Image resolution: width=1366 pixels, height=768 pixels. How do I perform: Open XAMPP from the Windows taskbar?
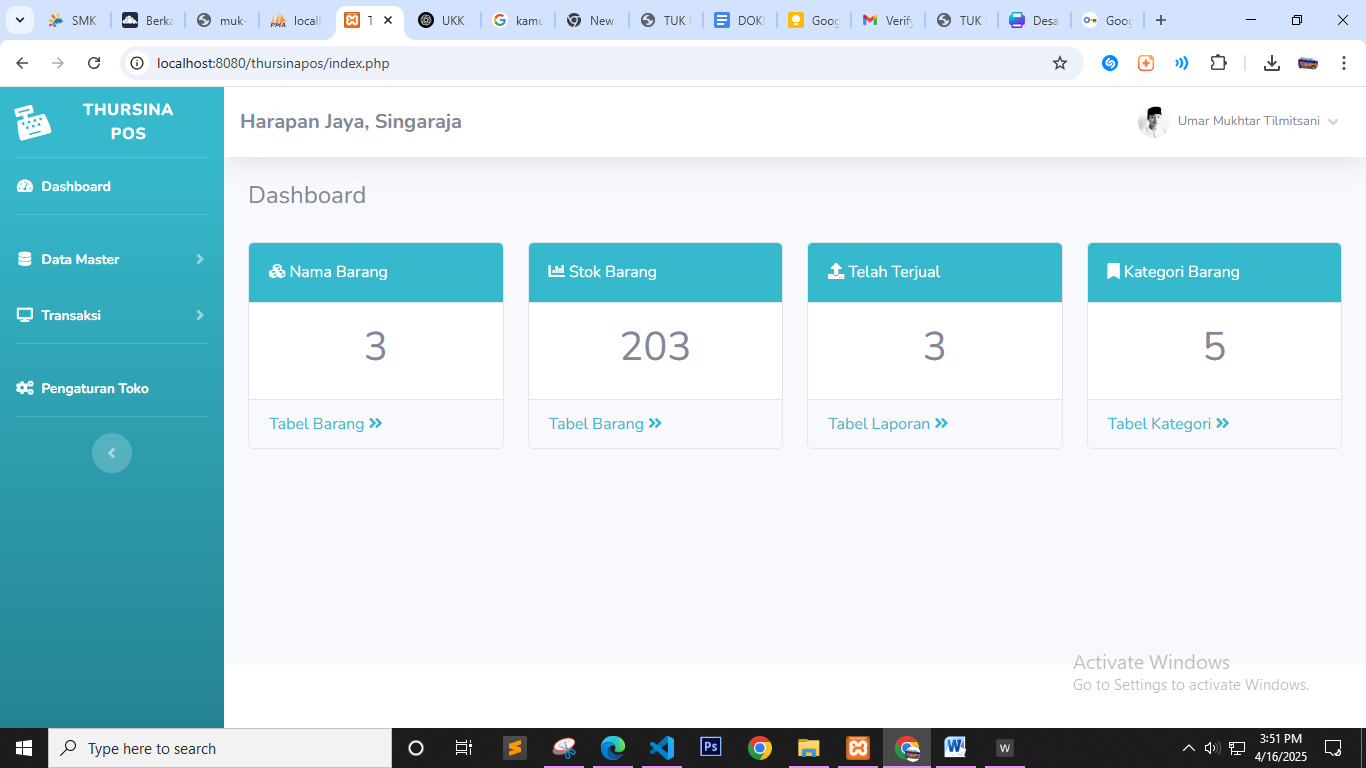point(857,748)
